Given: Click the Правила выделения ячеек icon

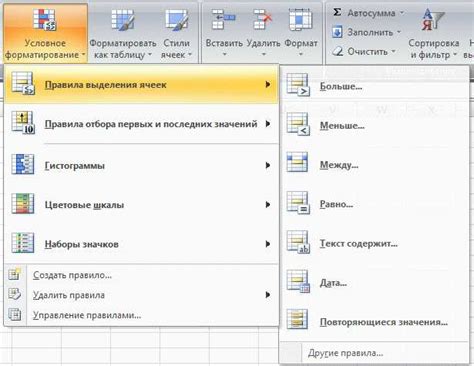Looking at the screenshot, I should (23, 83).
